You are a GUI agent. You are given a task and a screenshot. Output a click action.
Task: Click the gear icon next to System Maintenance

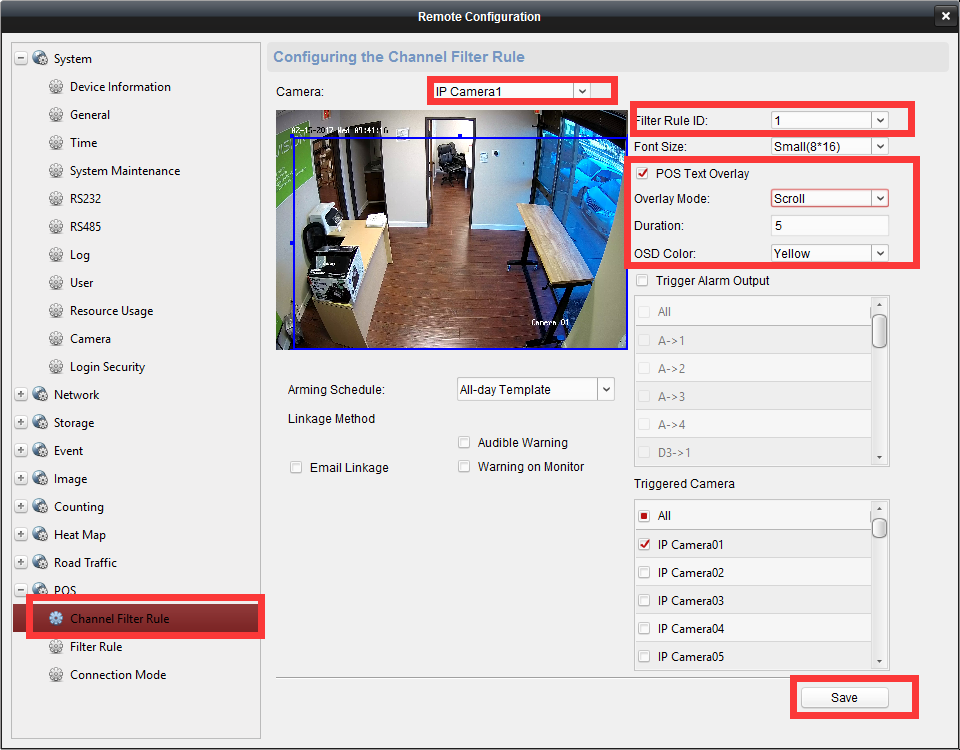[x=56, y=171]
